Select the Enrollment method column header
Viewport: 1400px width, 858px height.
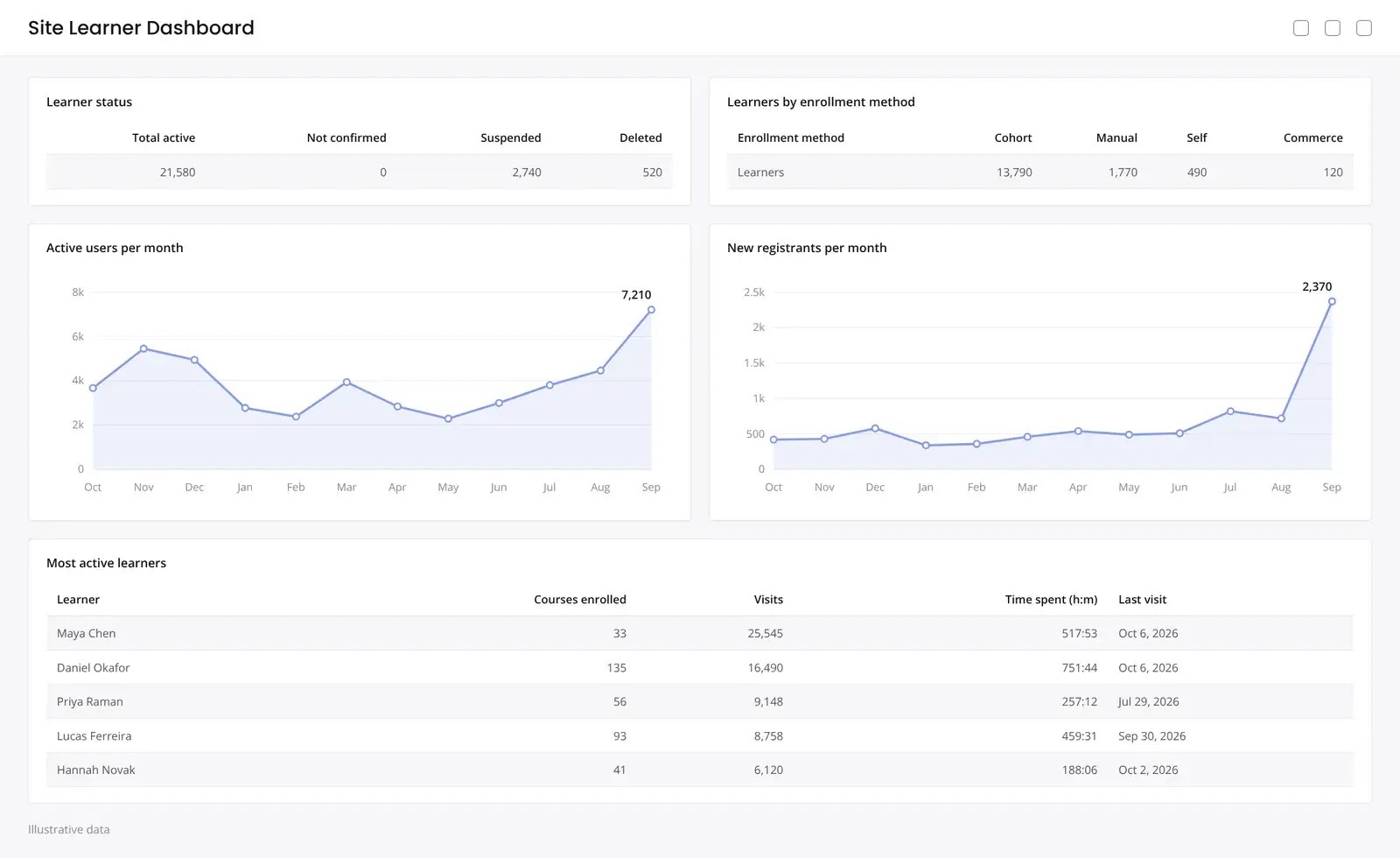791,137
